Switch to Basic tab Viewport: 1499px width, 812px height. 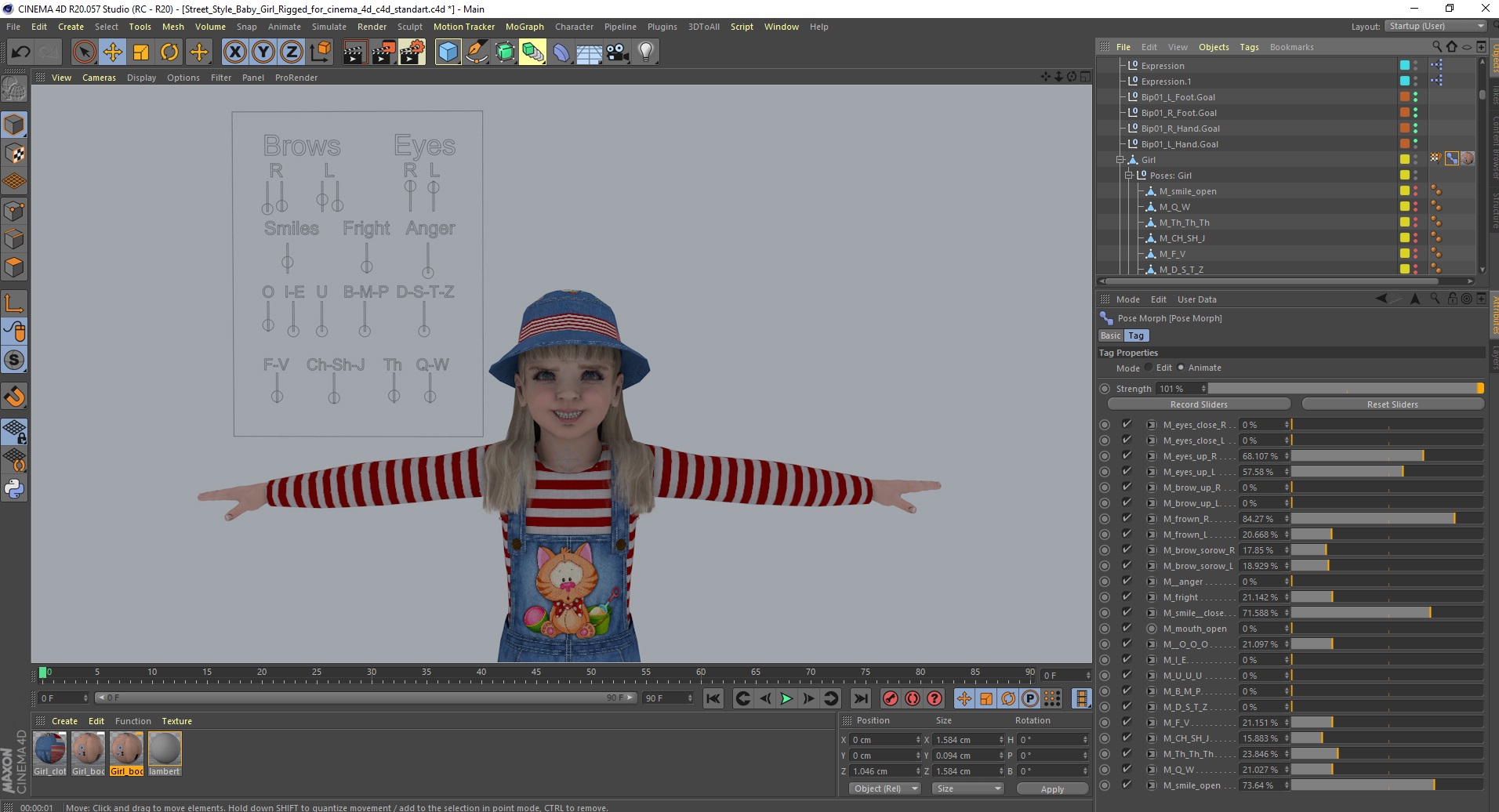(x=1111, y=335)
